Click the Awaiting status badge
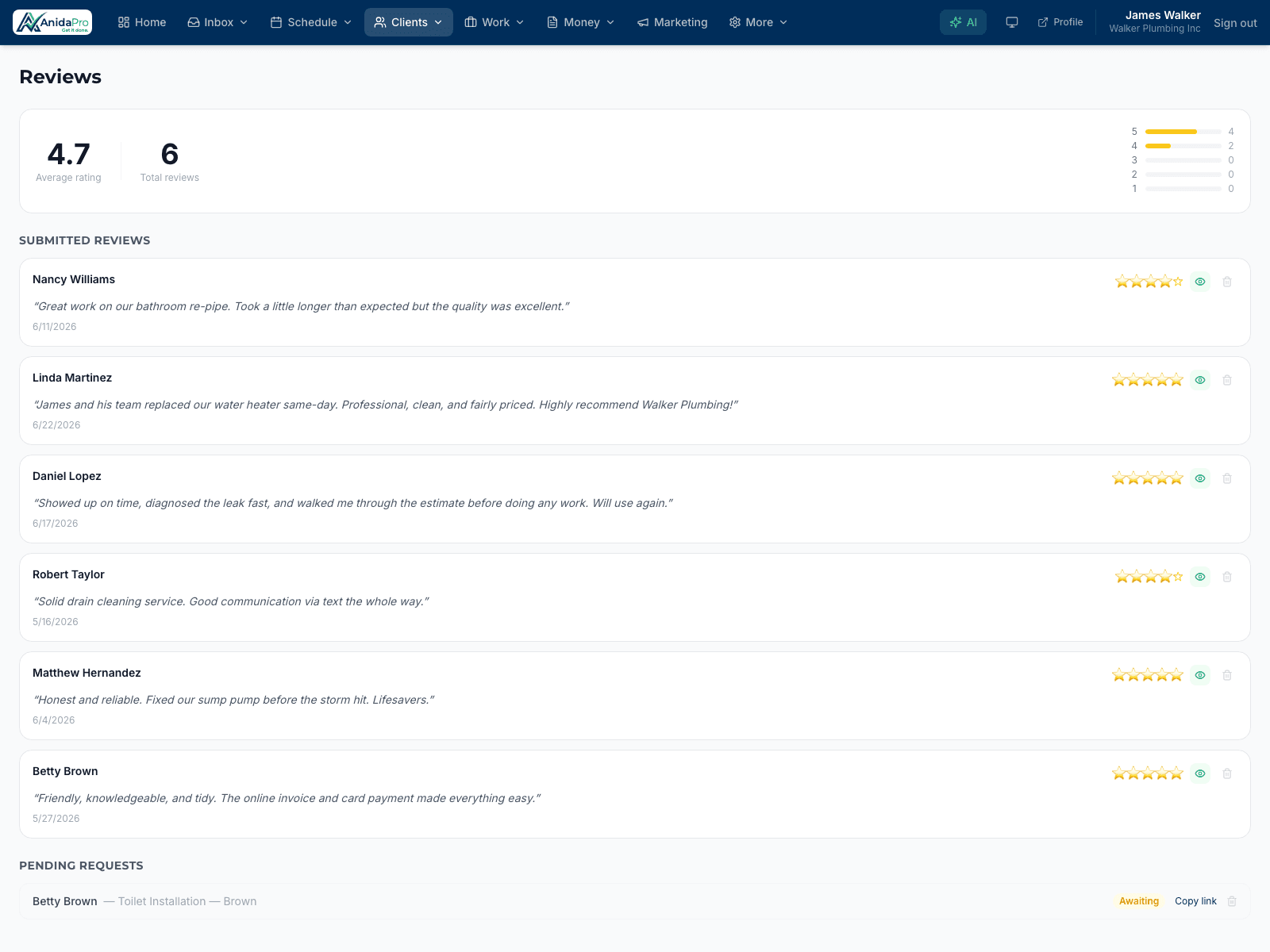Image resolution: width=1270 pixels, height=952 pixels. 1139,901
